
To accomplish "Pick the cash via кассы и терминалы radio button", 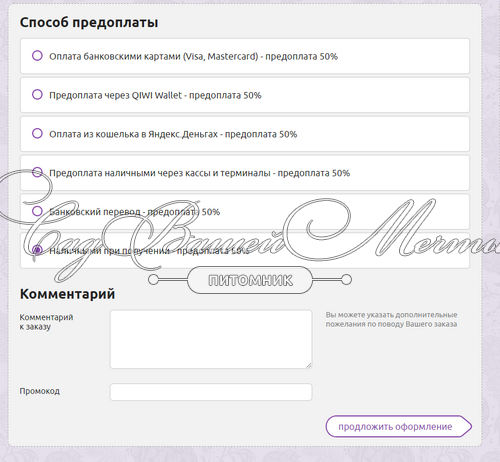I will 37,172.
